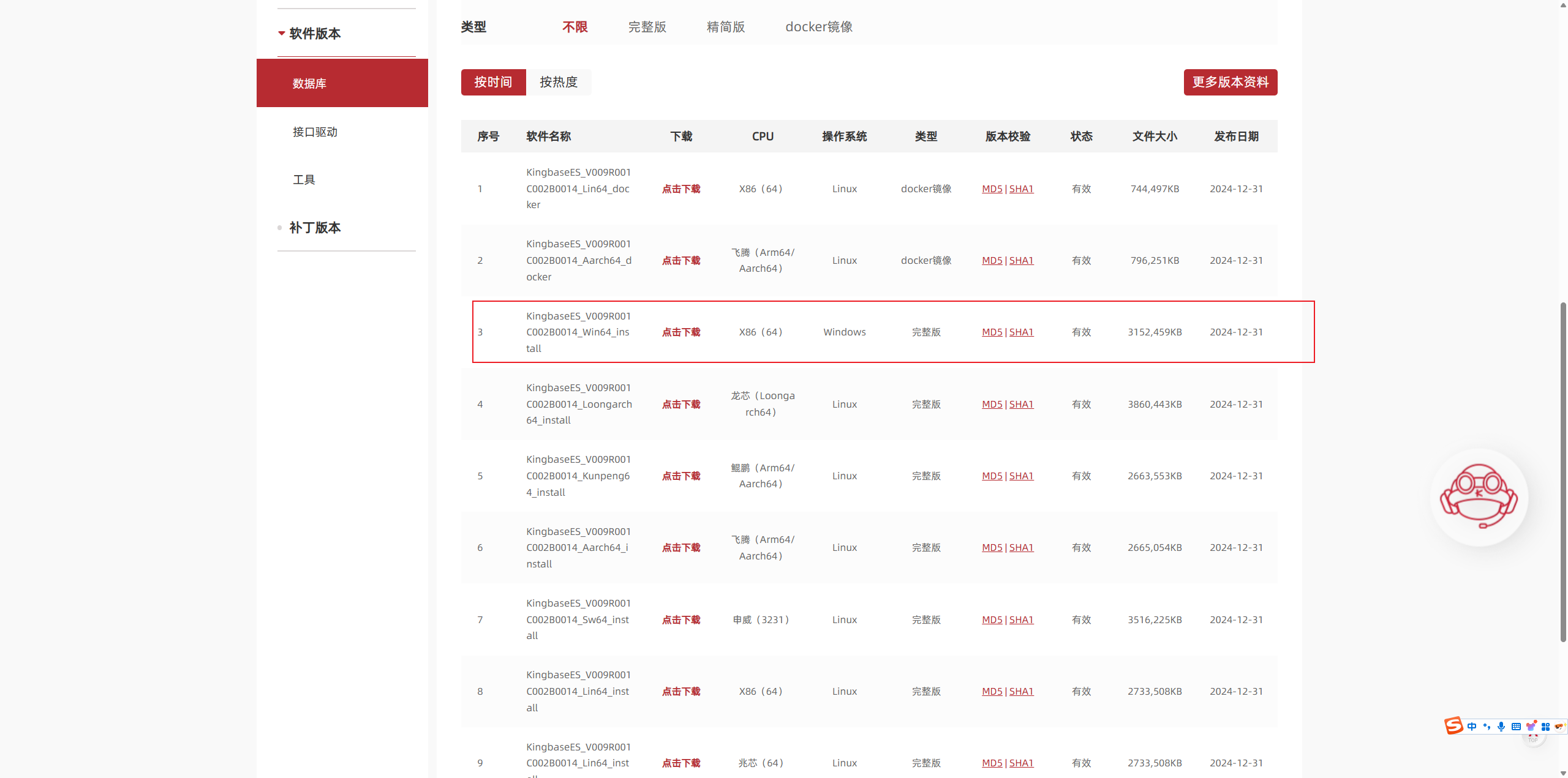Select the 完整版 type filter

coord(647,27)
